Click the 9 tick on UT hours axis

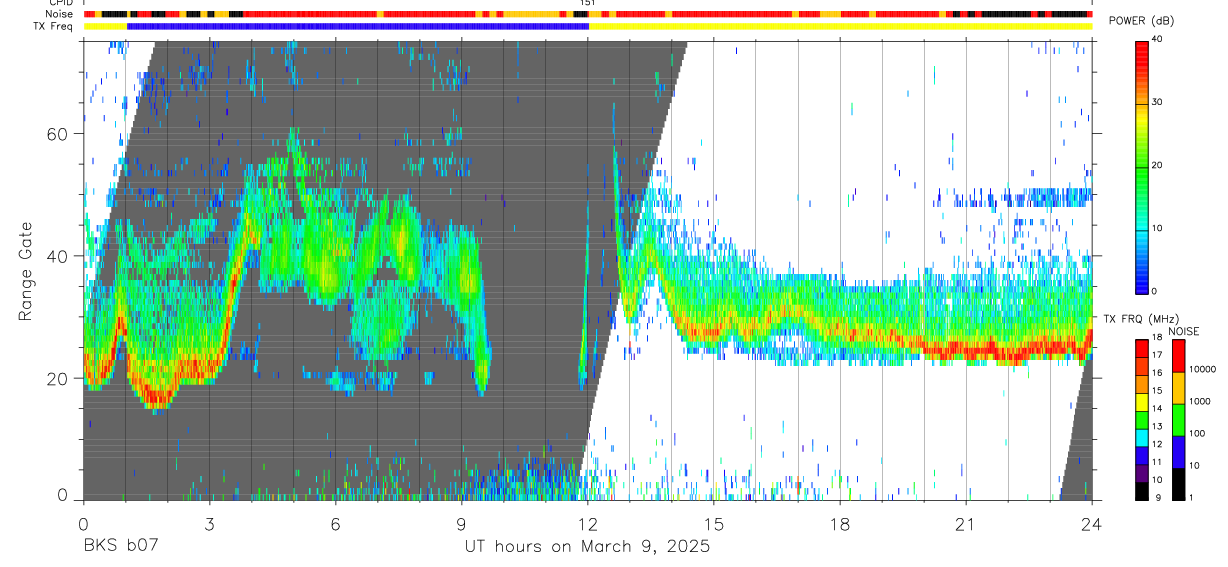point(462,524)
